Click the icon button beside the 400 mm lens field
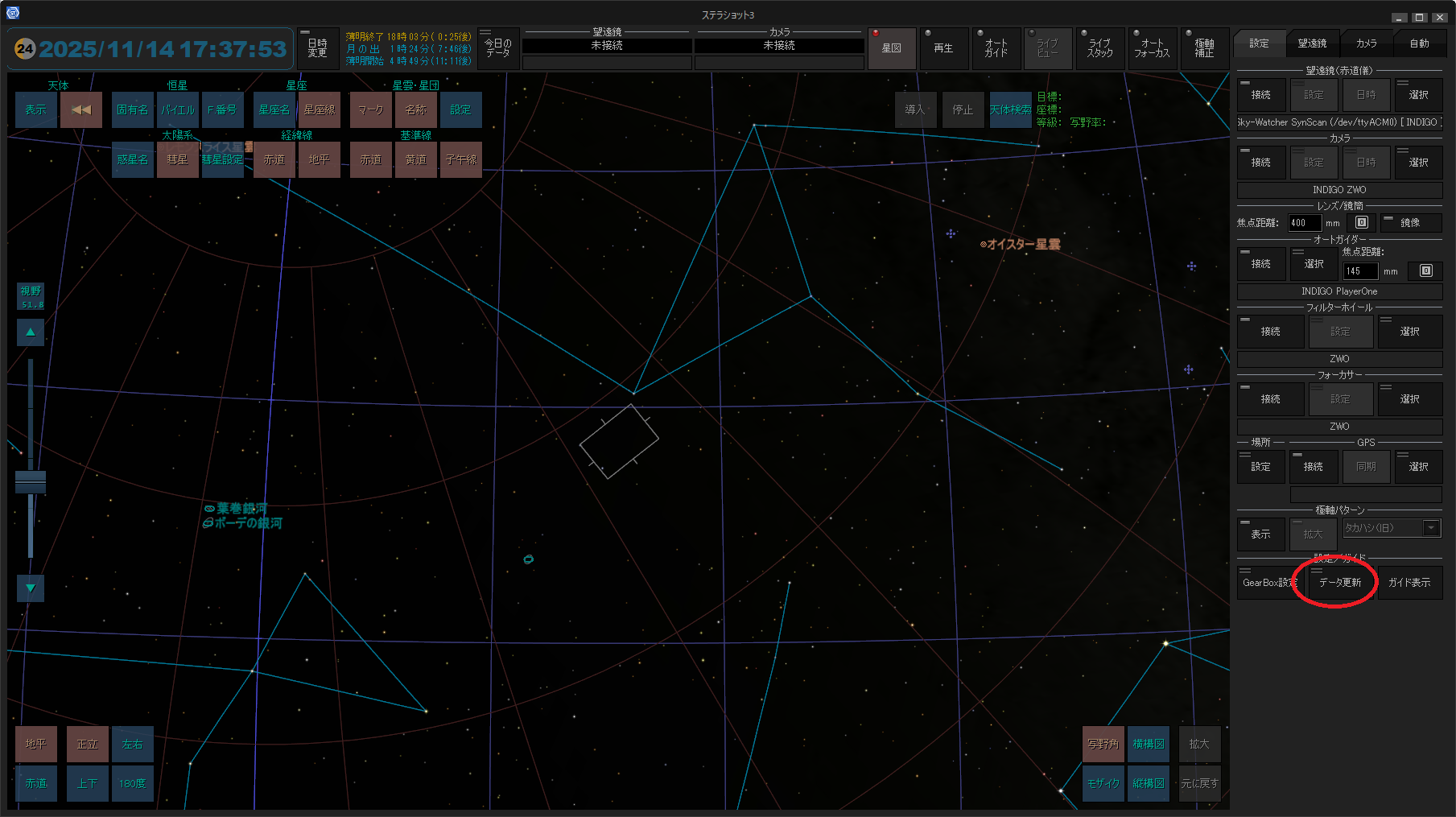 [1361, 223]
